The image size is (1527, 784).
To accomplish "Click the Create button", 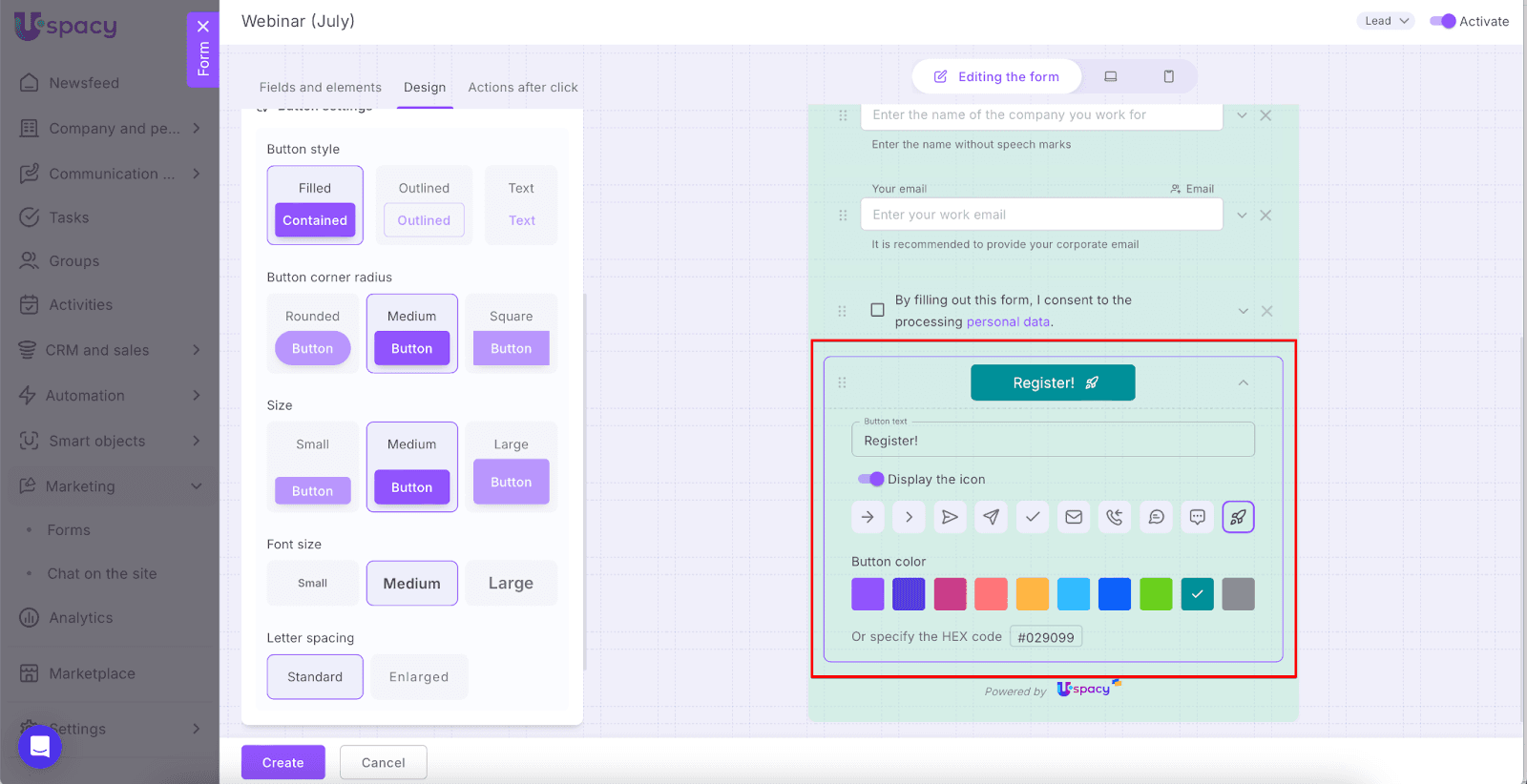I will click(x=282, y=762).
